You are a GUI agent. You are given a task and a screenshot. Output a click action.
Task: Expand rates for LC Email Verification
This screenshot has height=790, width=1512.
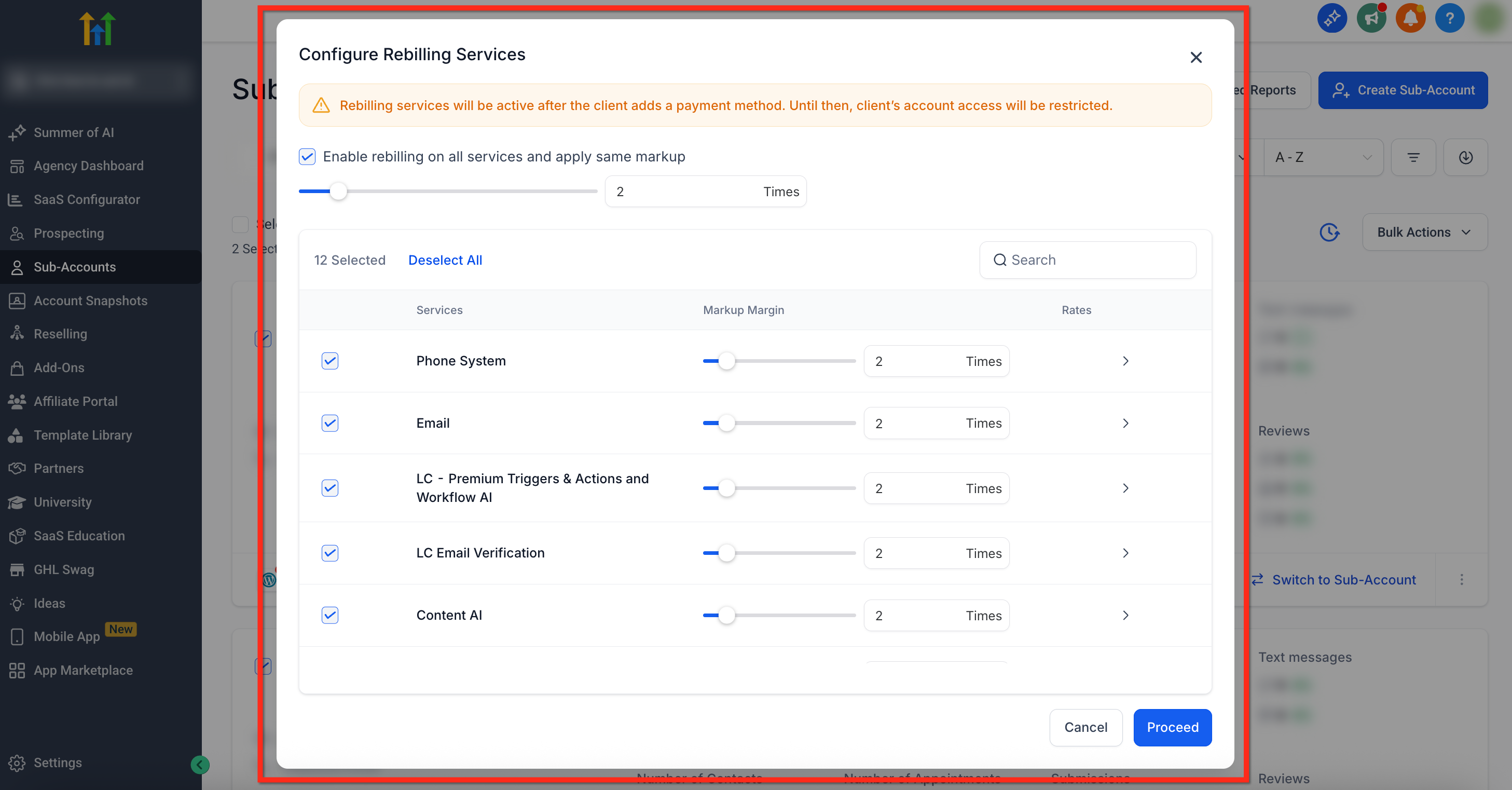[1125, 553]
